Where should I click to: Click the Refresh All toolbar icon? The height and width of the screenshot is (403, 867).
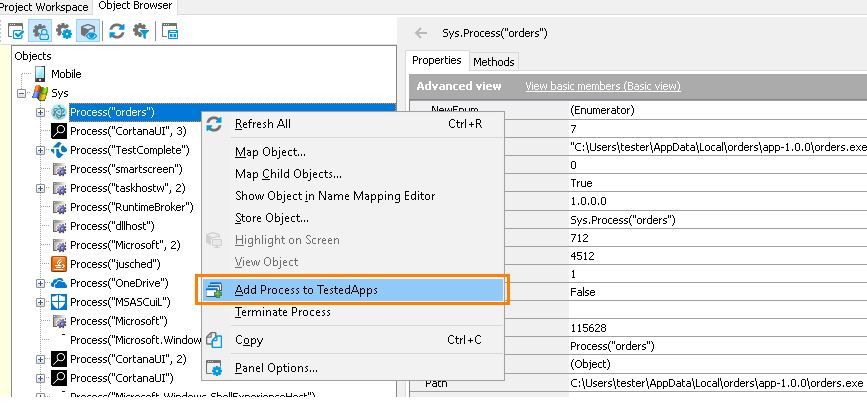click(x=117, y=32)
